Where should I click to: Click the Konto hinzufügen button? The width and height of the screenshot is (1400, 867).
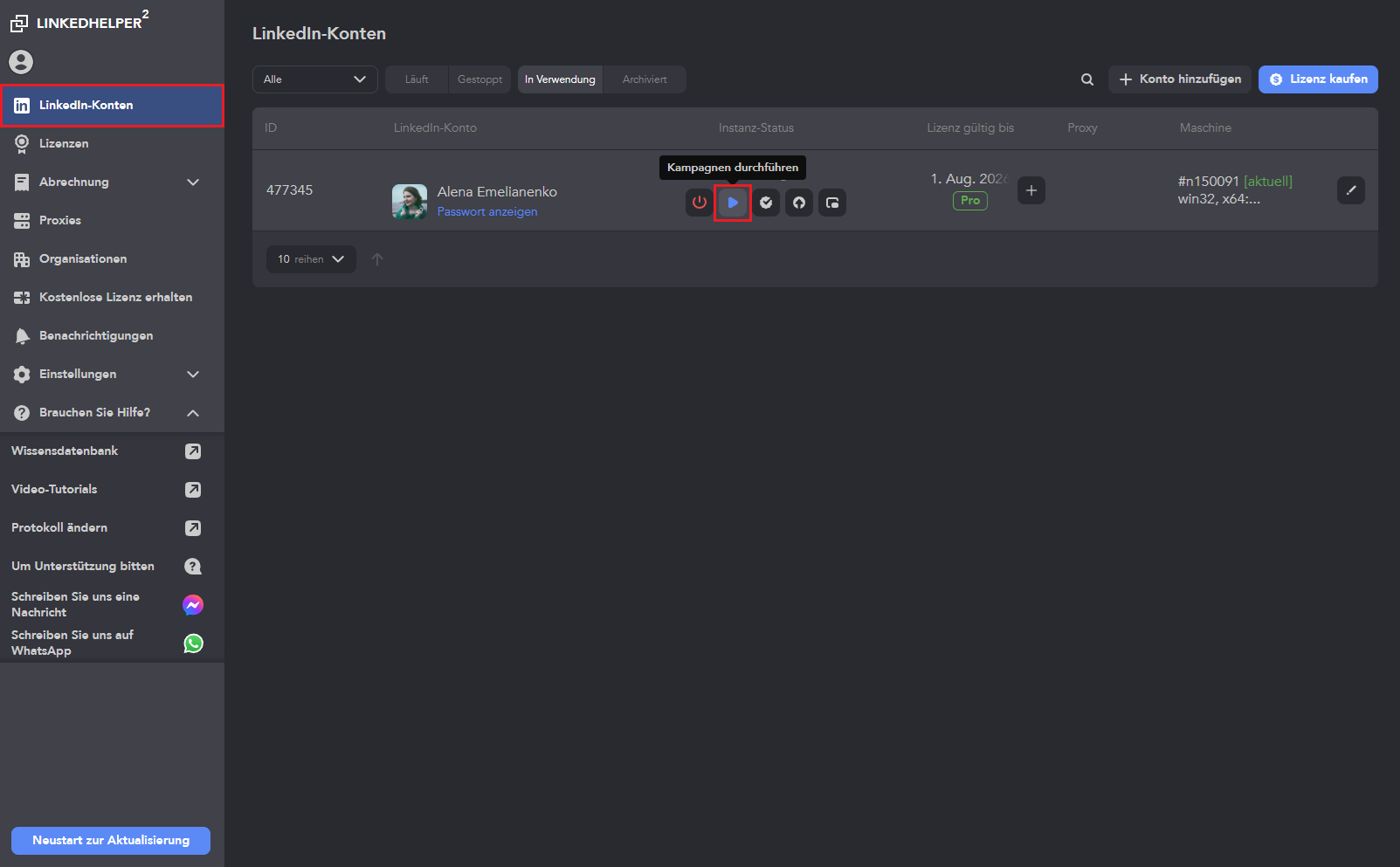[1180, 79]
